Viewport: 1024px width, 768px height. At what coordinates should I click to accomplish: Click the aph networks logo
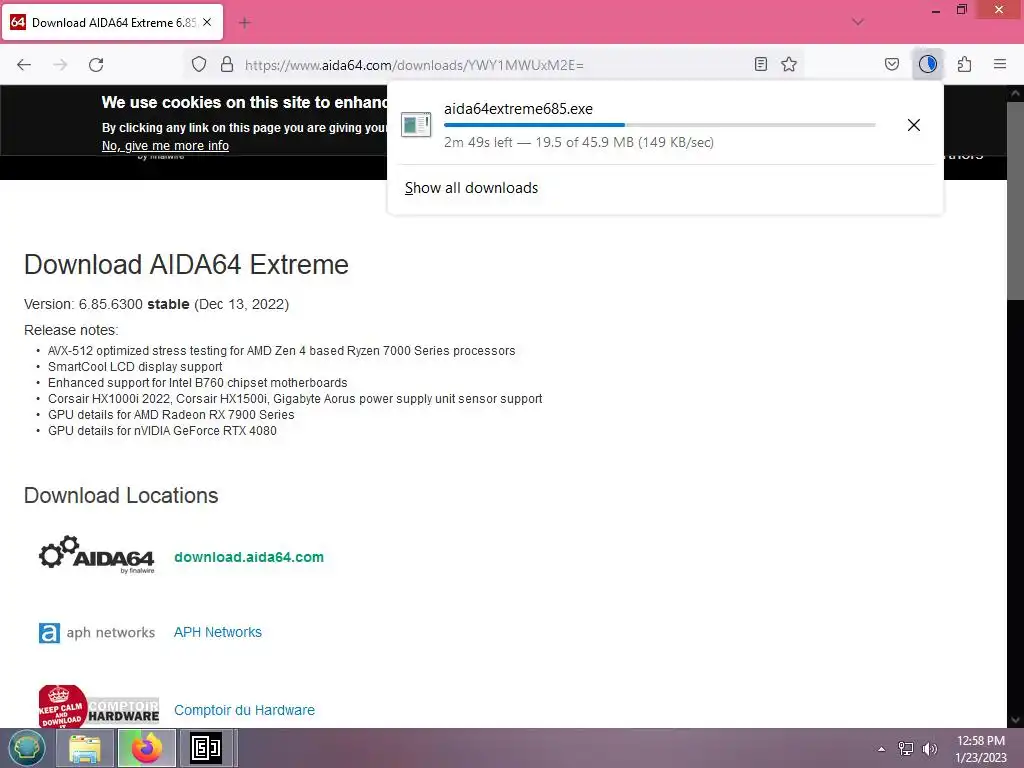(97, 632)
